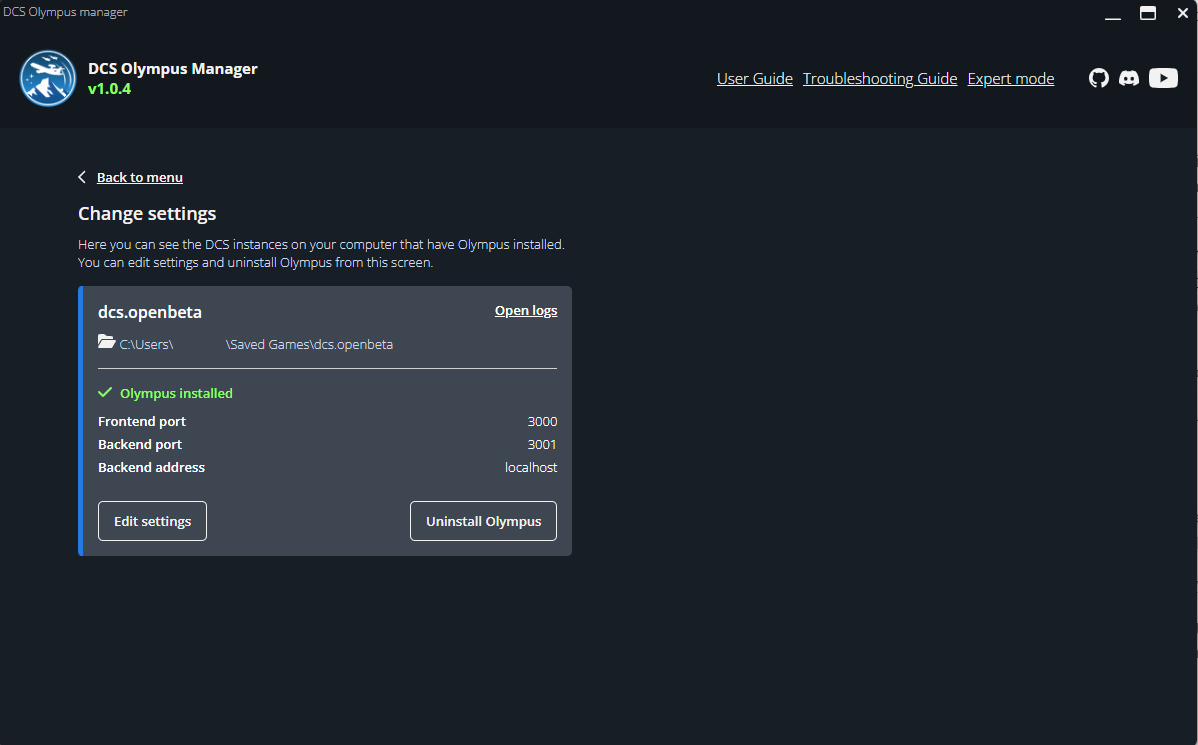This screenshot has height=745, width=1198.
Task: Click the green Olympus installed checkmark
Action: (105, 393)
